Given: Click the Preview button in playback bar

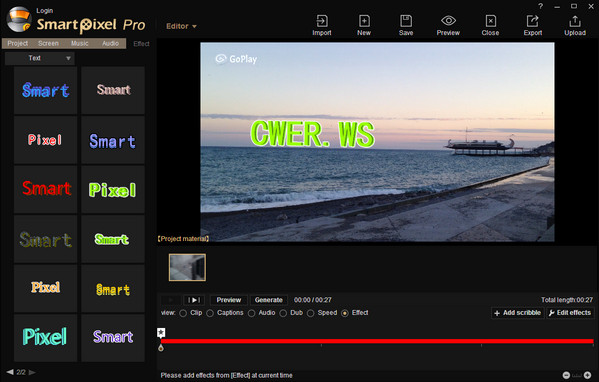Looking at the screenshot, I should coord(229,300).
